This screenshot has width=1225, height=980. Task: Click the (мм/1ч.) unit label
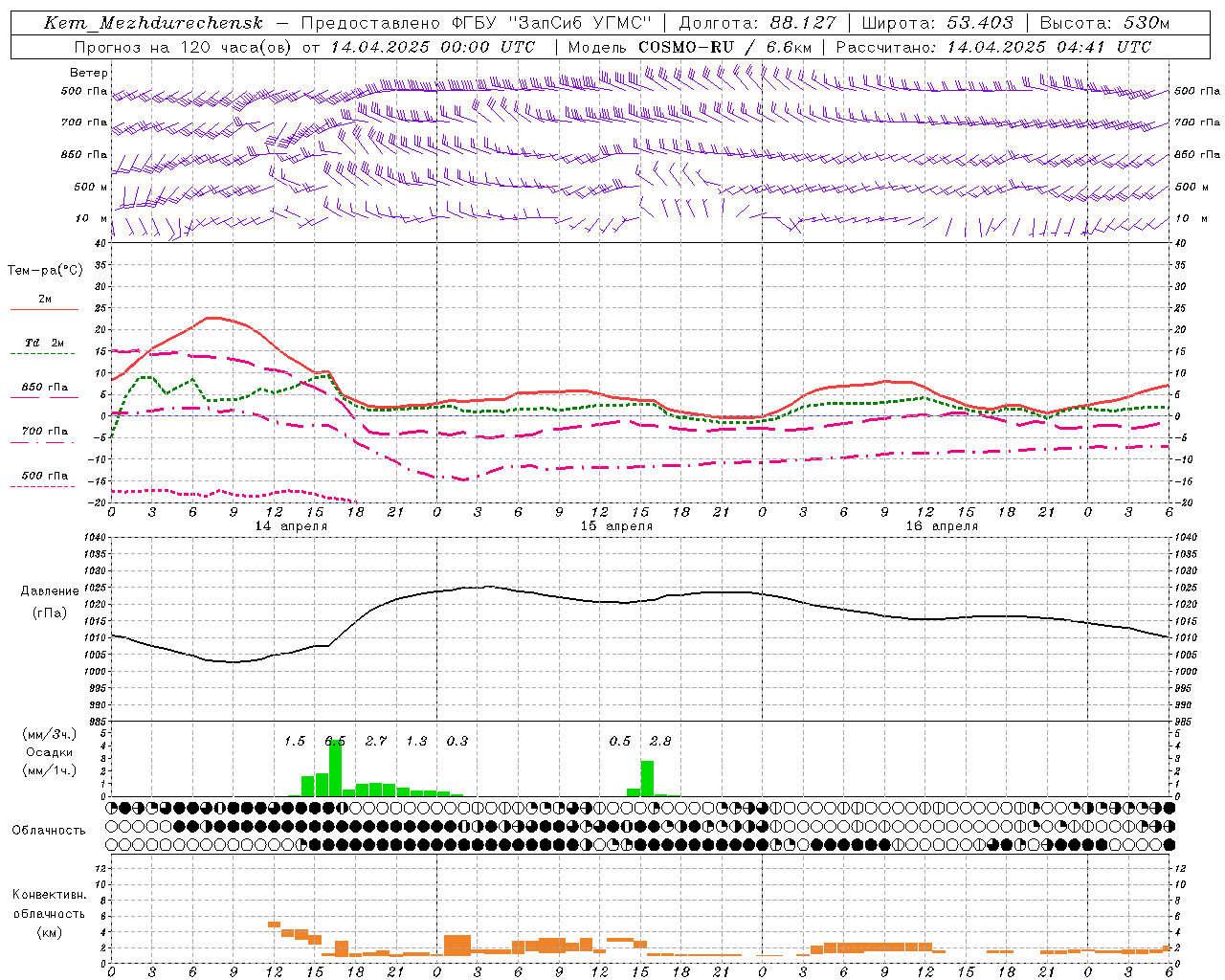[x=50, y=770]
